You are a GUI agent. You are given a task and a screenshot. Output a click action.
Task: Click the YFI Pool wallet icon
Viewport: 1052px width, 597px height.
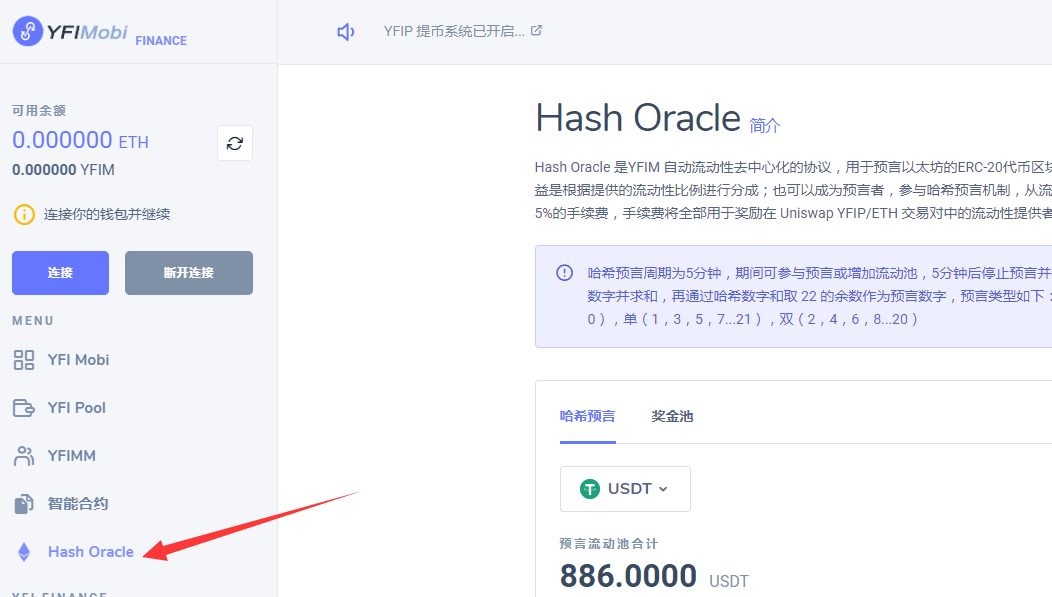point(24,408)
